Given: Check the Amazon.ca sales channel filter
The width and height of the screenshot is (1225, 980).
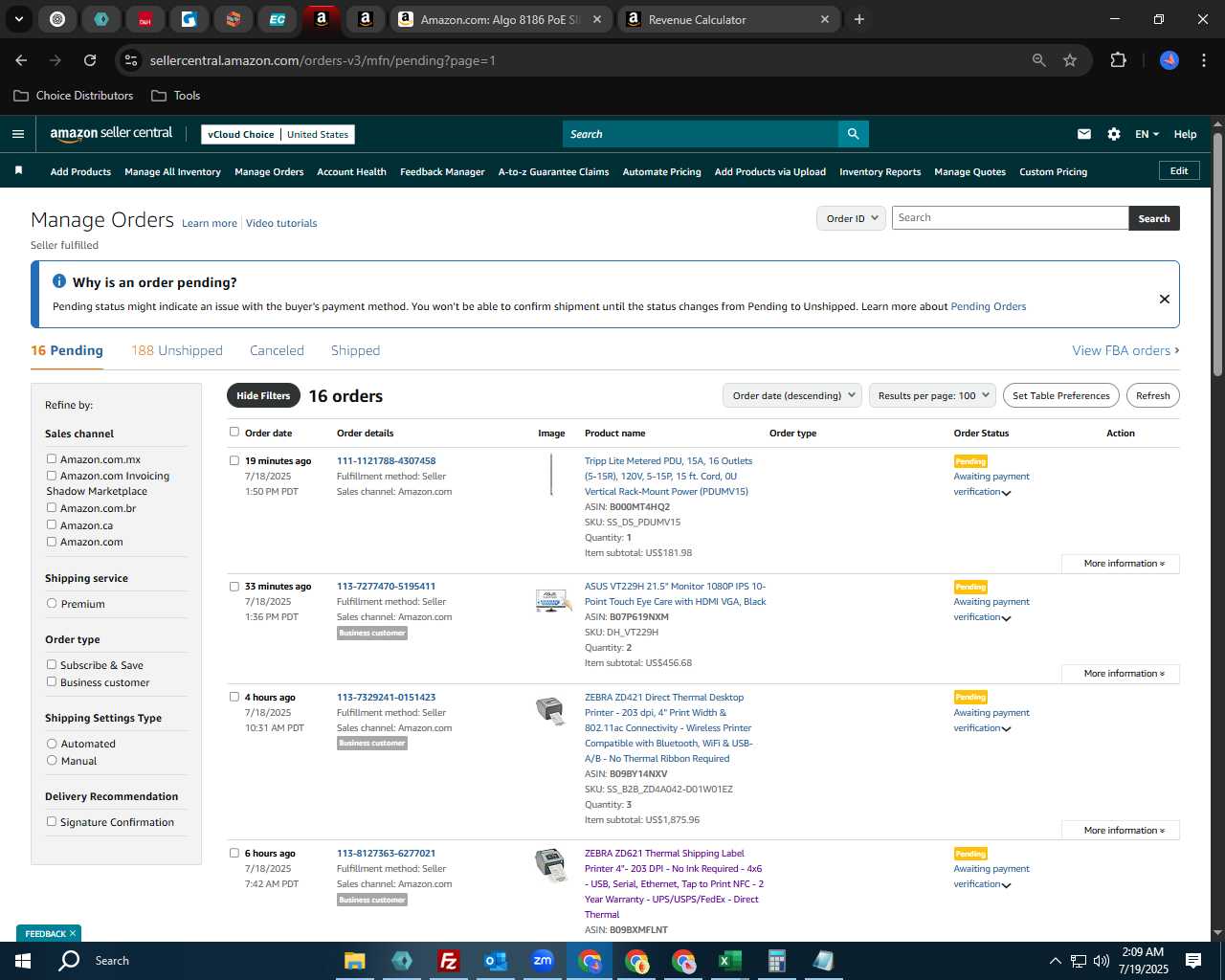Looking at the screenshot, I should (x=52, y=524).
